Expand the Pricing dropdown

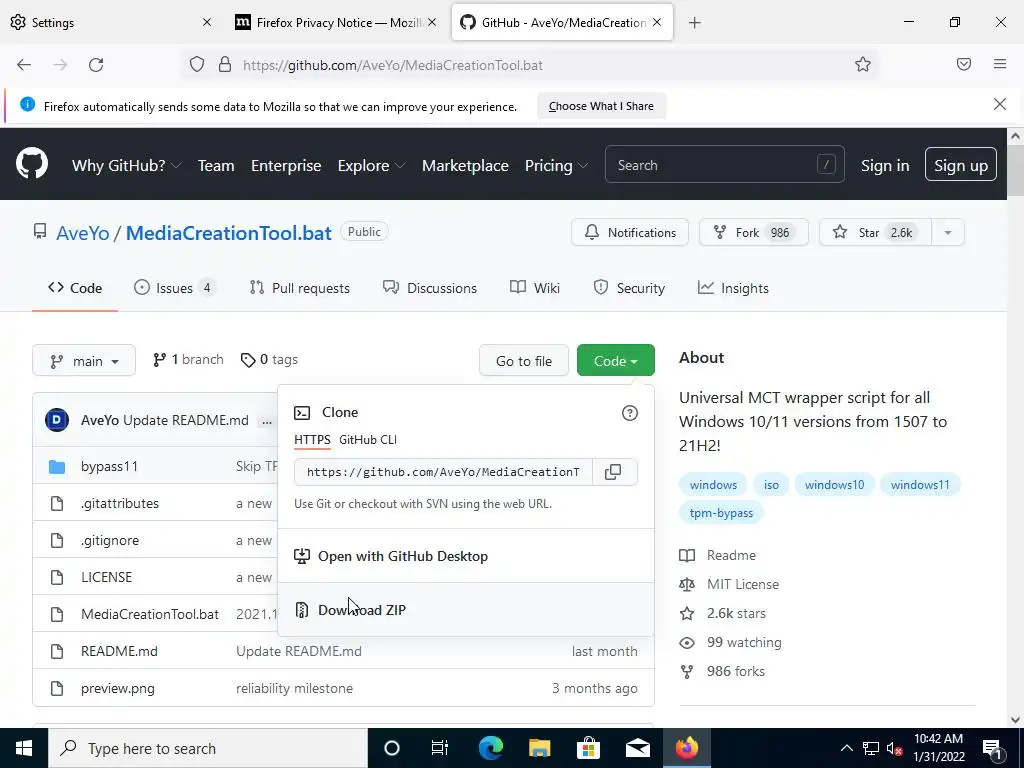[556, 166]
